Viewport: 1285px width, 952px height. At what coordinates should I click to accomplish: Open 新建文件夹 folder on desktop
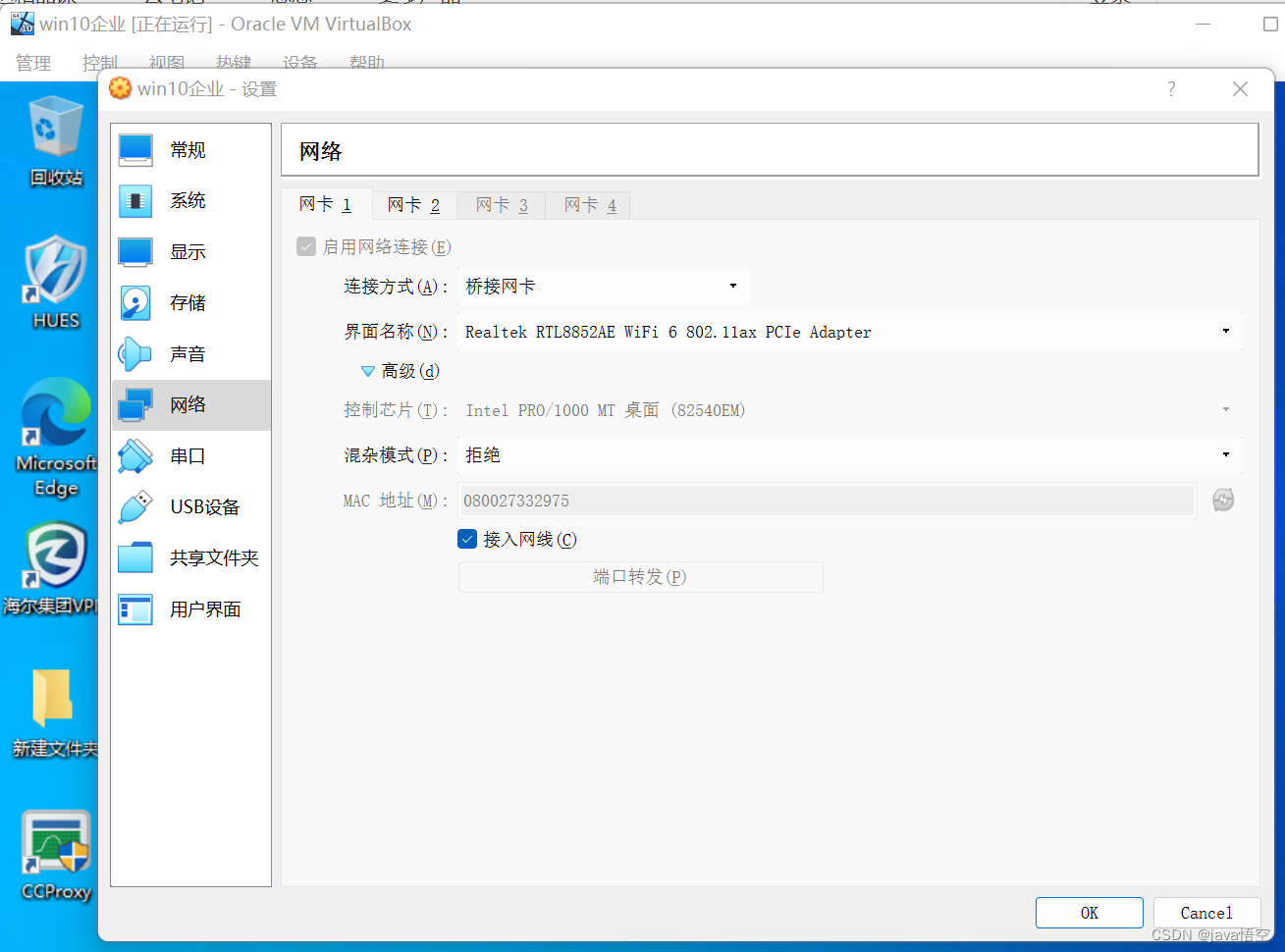(x=54, y=713)
